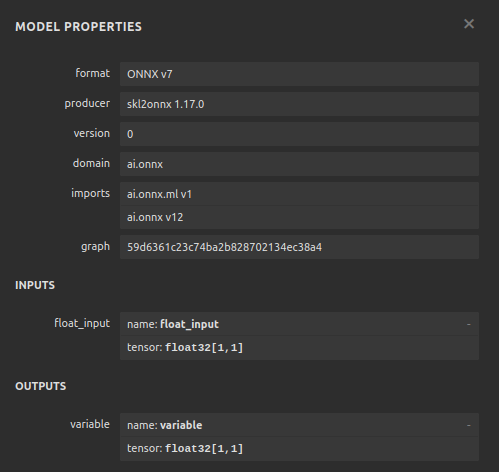Collapse the float_input details with minus
499x472 pixels.
tap(468, 324)
